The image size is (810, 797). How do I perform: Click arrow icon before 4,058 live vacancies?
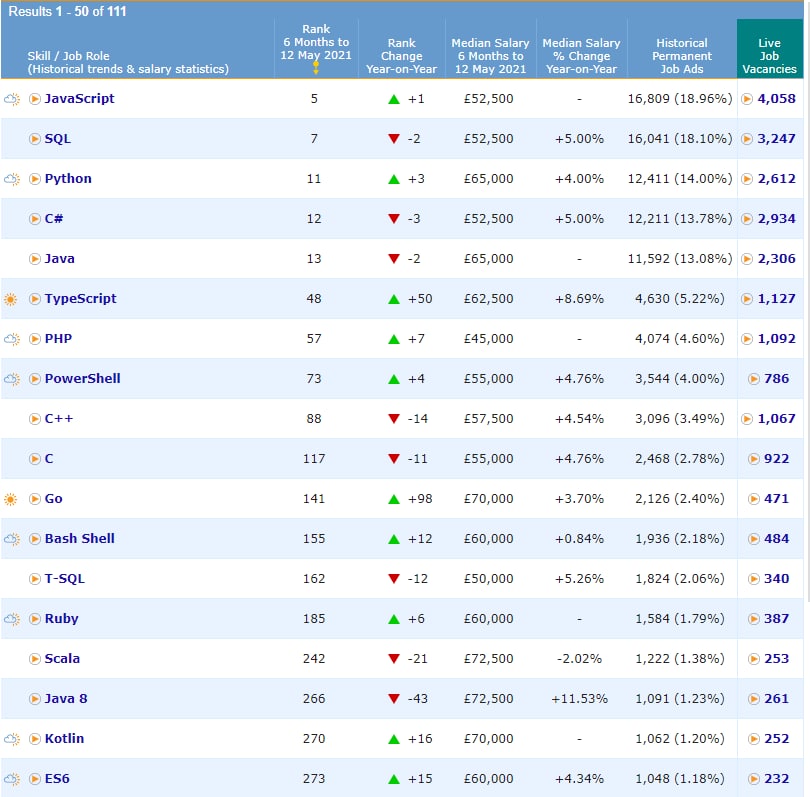click(x=747, y=99)
